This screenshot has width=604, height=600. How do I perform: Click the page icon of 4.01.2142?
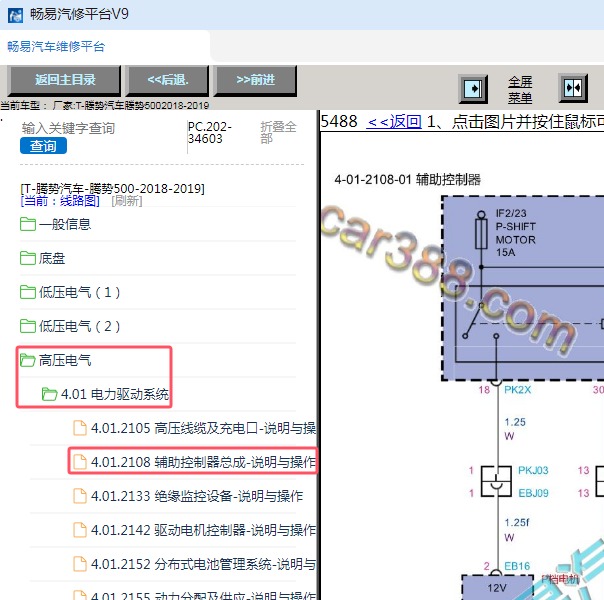pos(80,530)
